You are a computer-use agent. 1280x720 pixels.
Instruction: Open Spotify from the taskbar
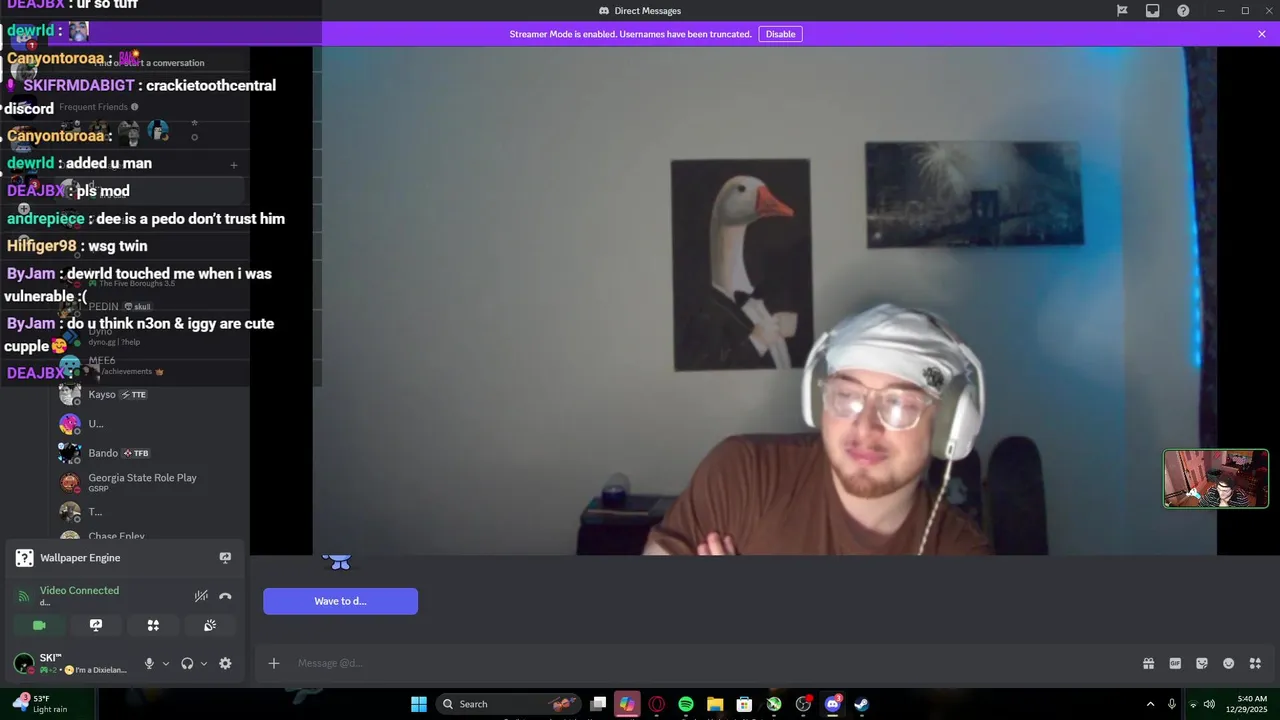[x=686, y=704]
